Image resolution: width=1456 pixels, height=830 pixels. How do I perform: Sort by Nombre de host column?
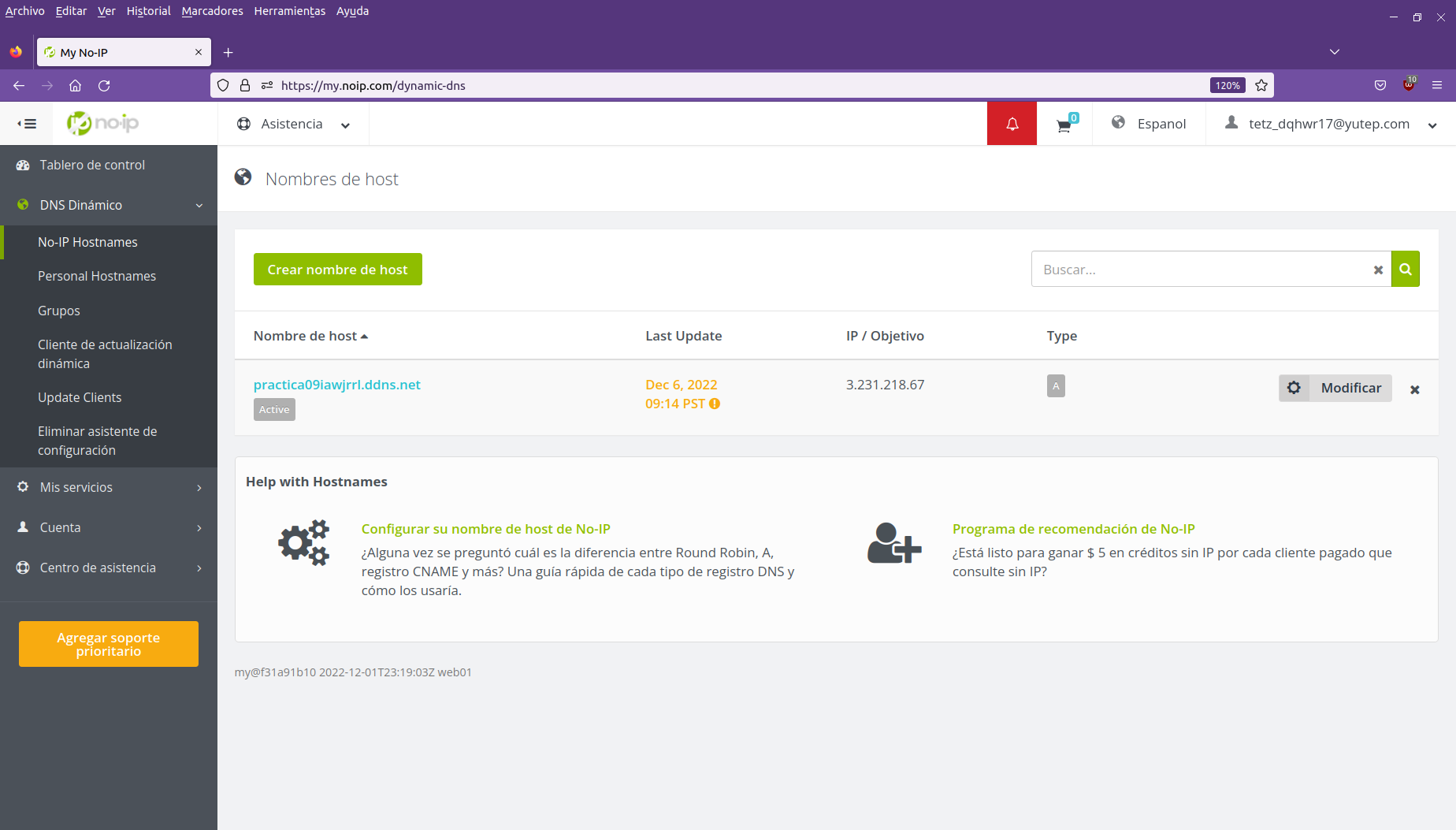click(310, 336)
